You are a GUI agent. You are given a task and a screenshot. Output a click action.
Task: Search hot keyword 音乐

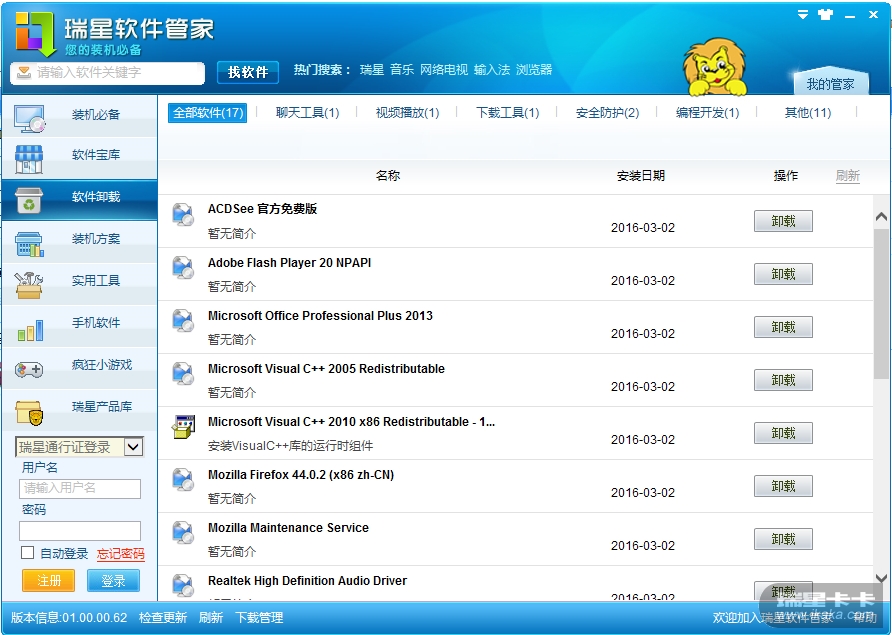point(402,69)
